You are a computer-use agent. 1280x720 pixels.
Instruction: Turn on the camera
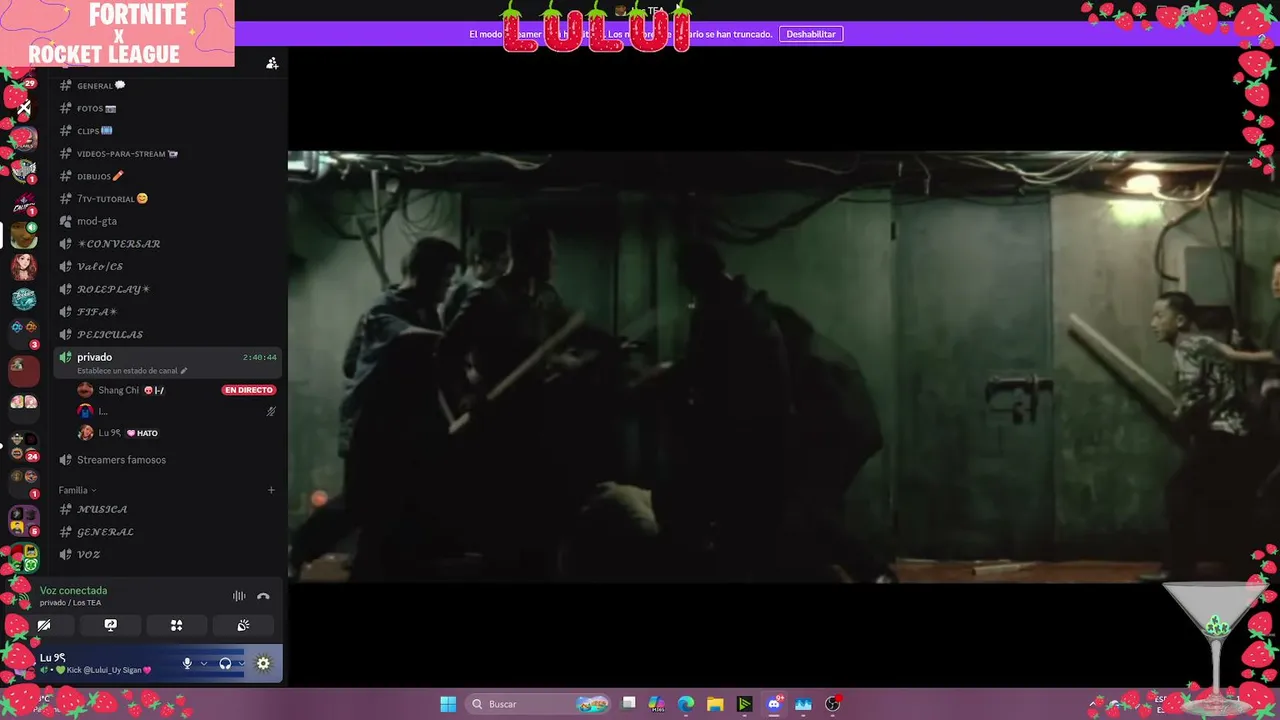pos(44,625)
